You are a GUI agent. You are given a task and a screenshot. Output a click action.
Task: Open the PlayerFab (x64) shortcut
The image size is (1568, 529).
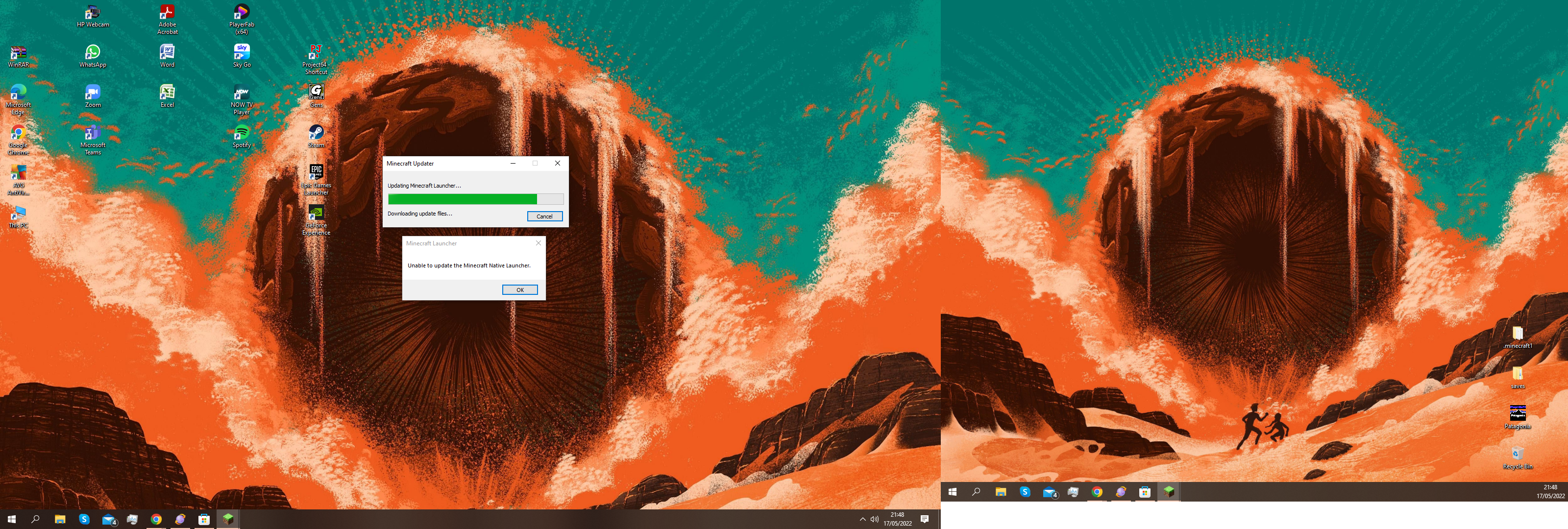(x=242, y=12)
